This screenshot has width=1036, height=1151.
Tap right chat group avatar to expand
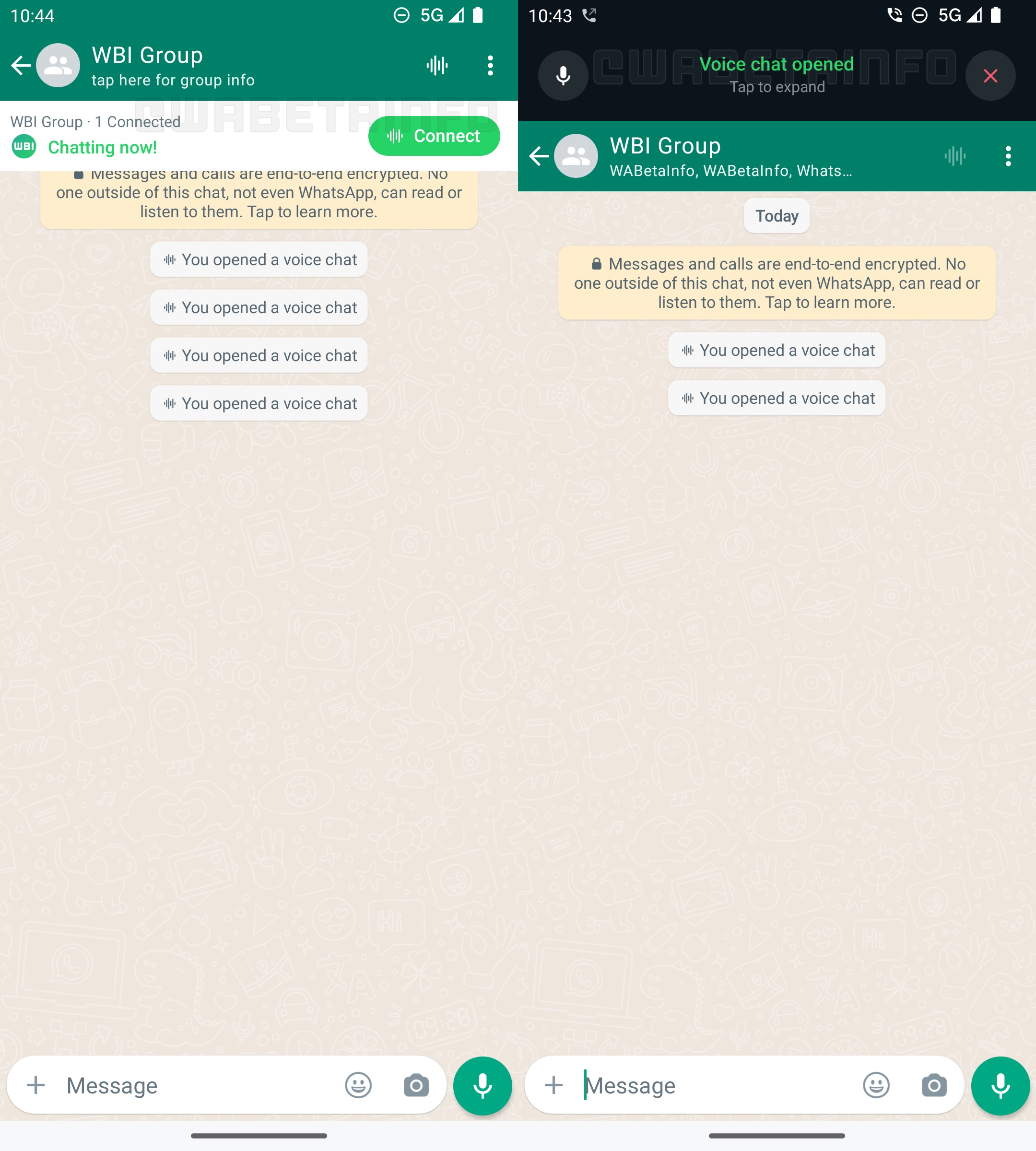(x=577, y=156)
